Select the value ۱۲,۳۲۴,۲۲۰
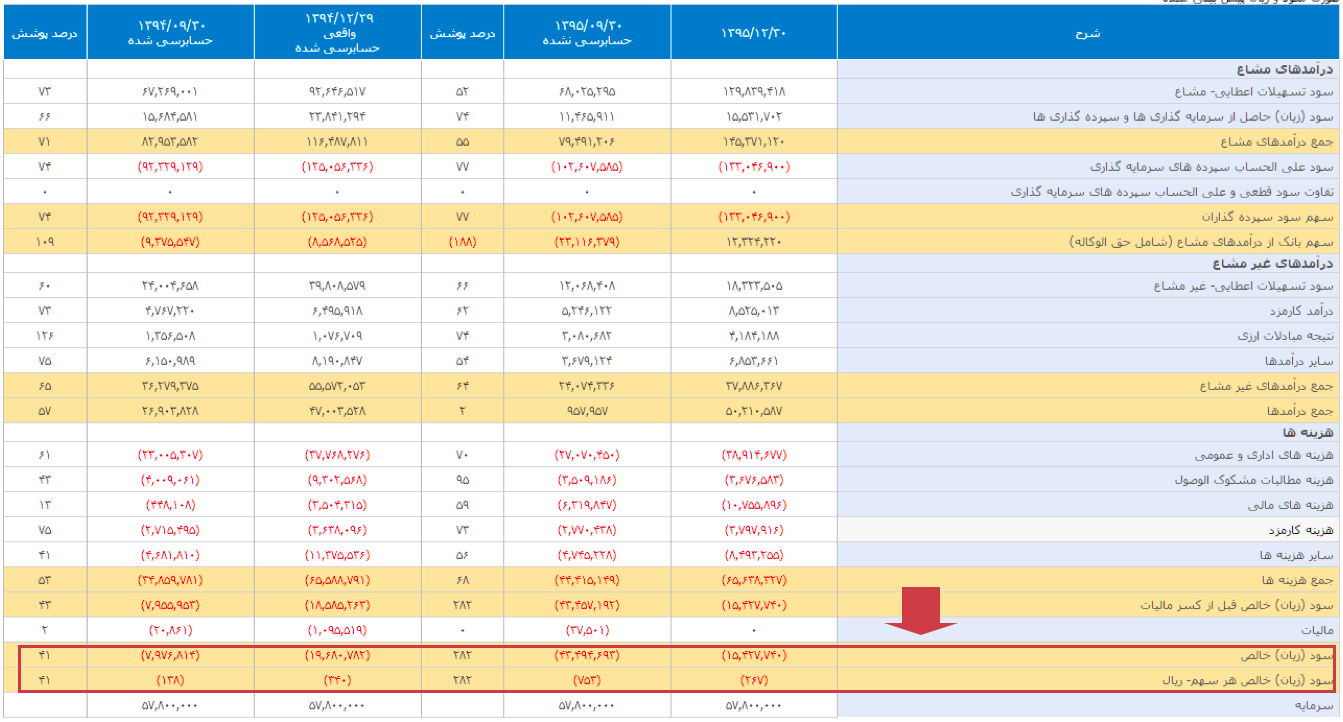This screenshot has width=1343, height=722. [753, 241]
